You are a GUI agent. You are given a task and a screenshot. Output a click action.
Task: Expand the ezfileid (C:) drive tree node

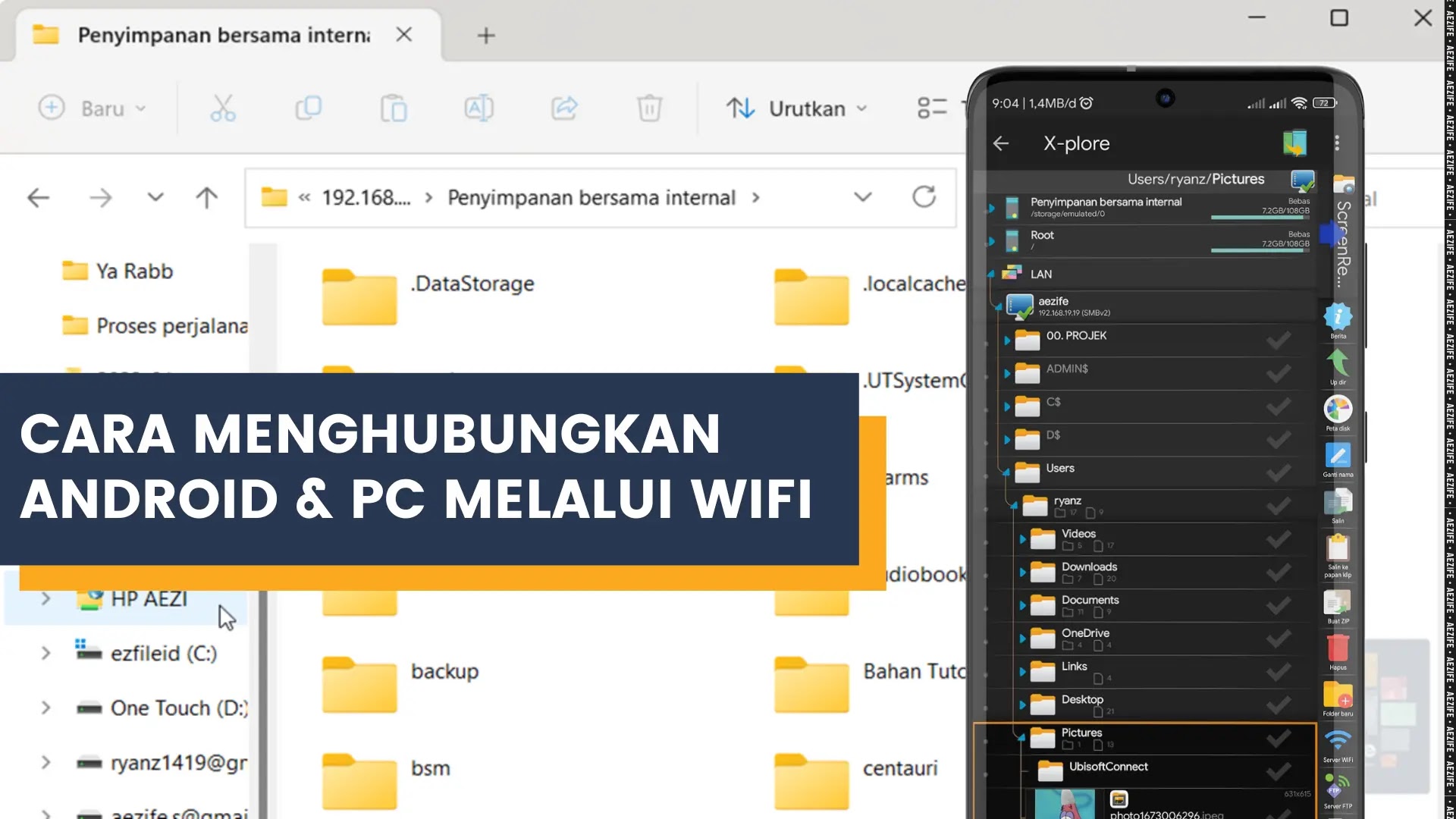[x=45, y=653]
